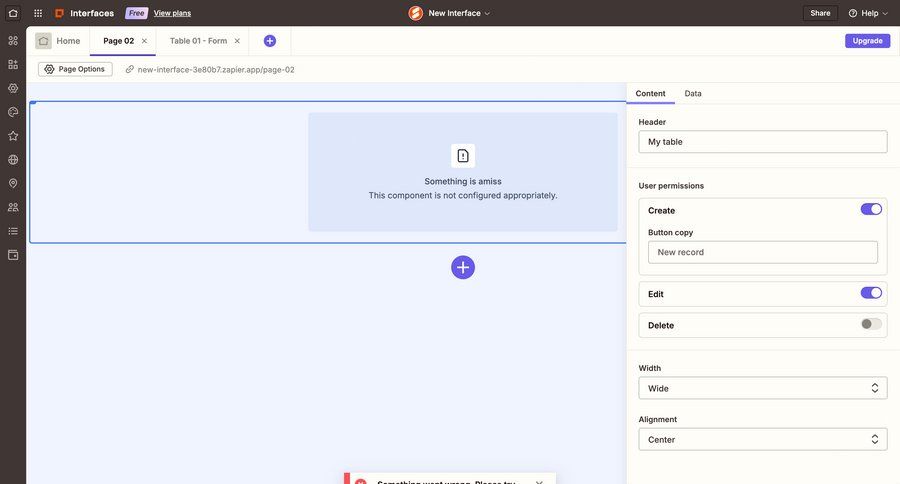Click the grid-plus add apps sidebar icon
The image size is (900, 484).
(x=13, y=64)
